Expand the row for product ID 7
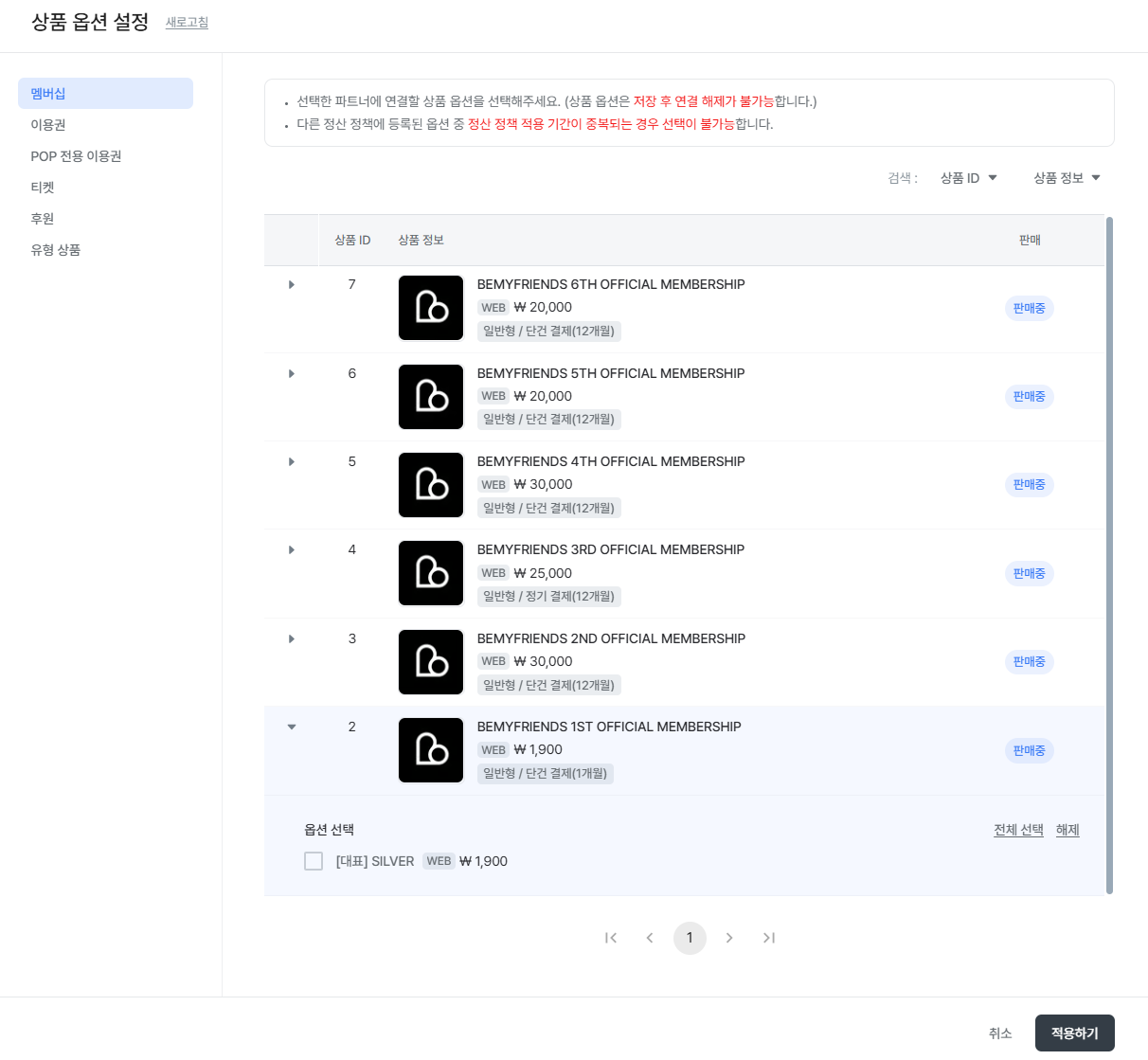 coord(292,284)
